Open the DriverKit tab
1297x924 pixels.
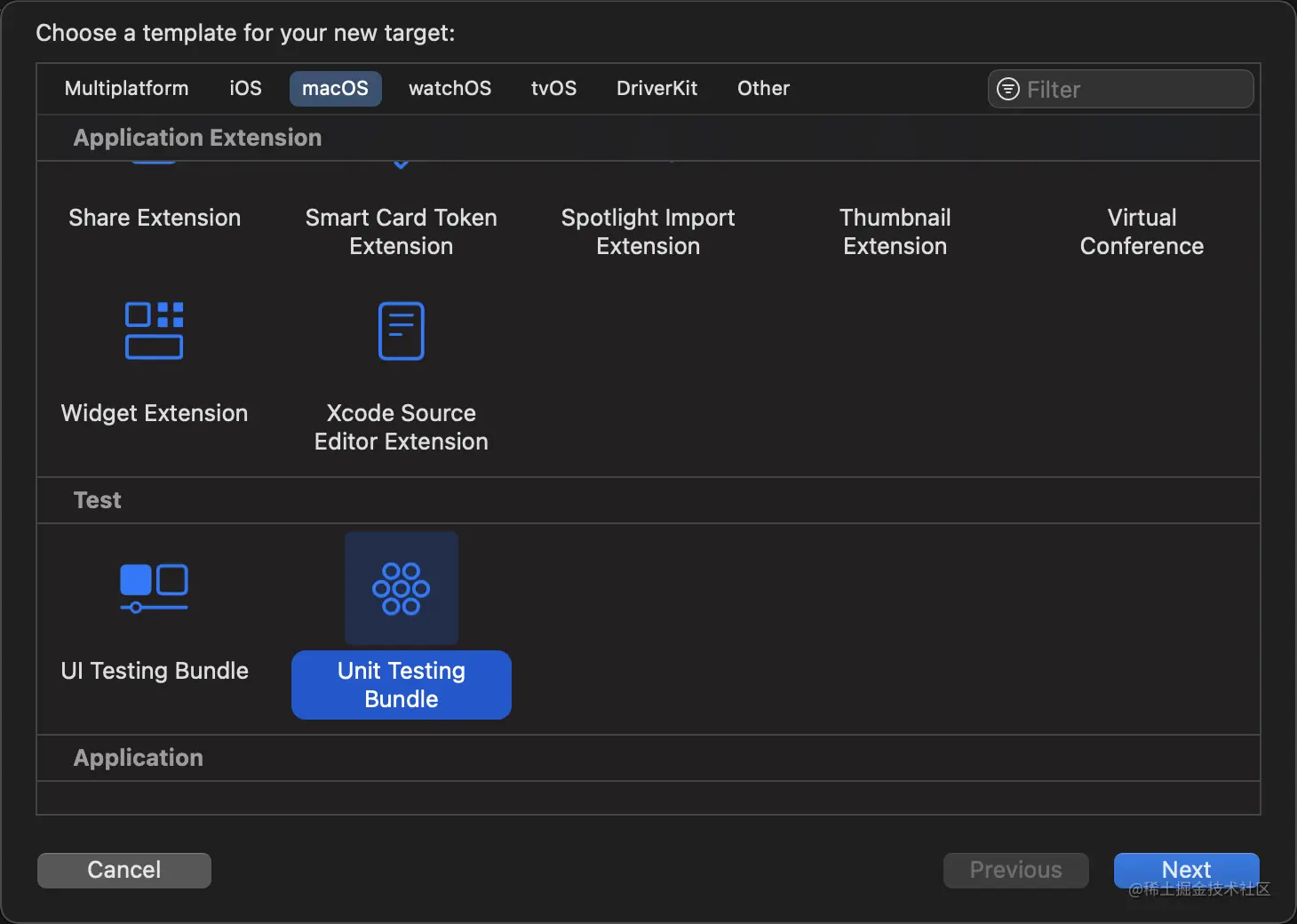[656, 89]
